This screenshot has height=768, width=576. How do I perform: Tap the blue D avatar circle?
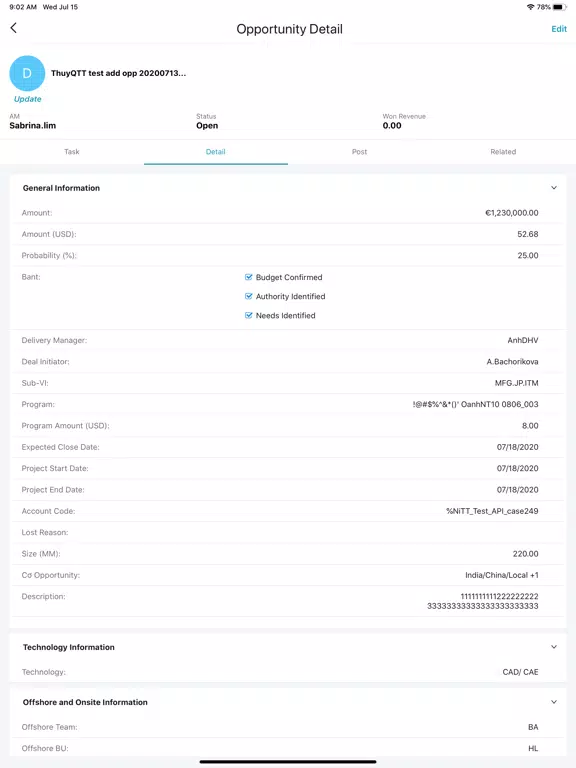tap(27, 73)
